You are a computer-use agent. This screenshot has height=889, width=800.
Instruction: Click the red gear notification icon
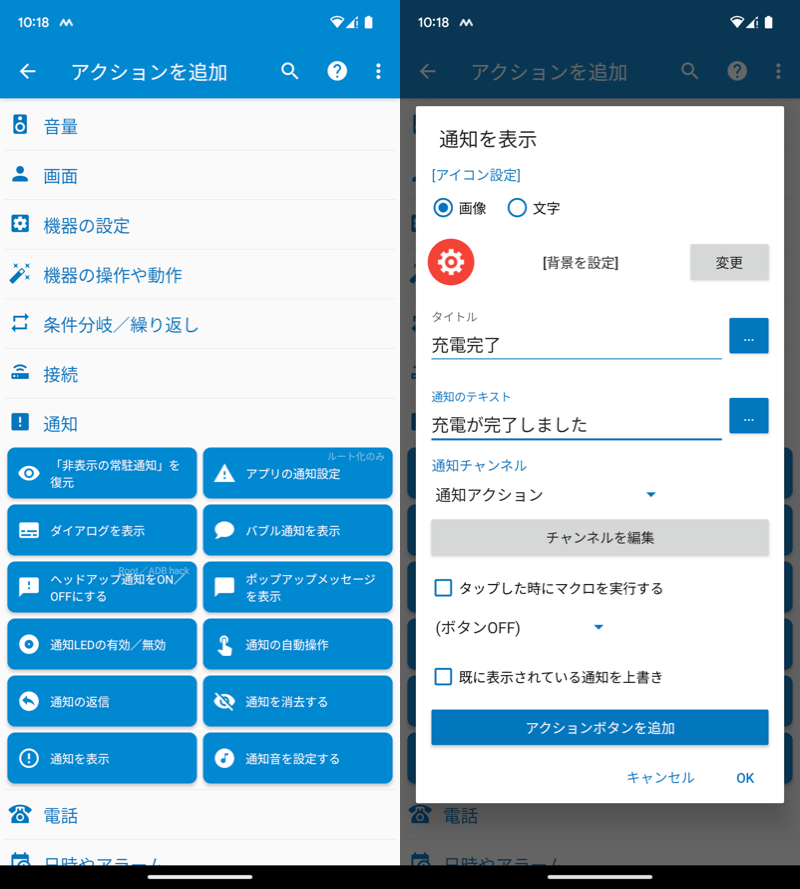tap(451, 262)
